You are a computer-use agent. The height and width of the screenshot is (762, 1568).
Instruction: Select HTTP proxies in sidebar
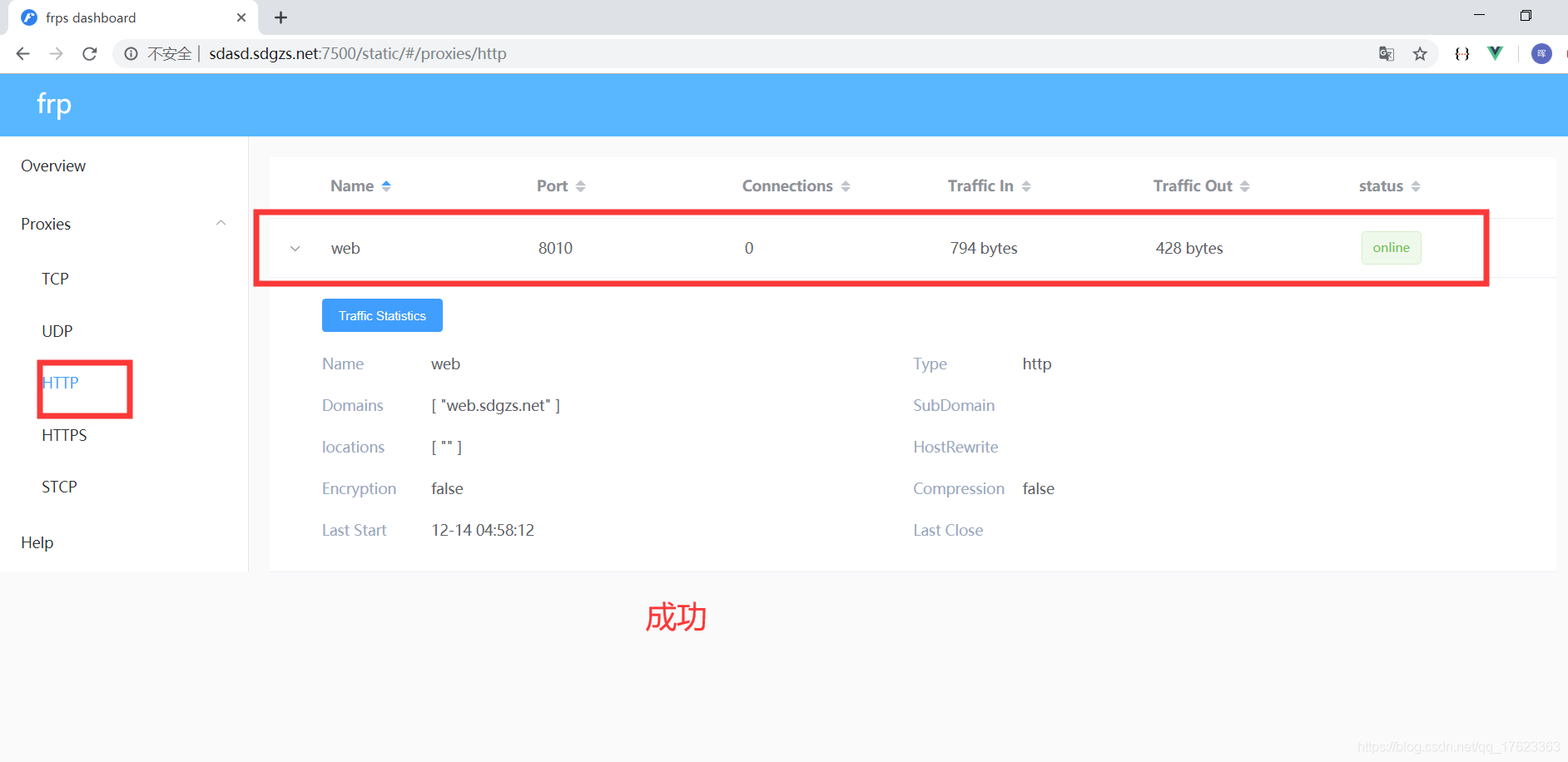pyautogui.click(x=60, y=383)
